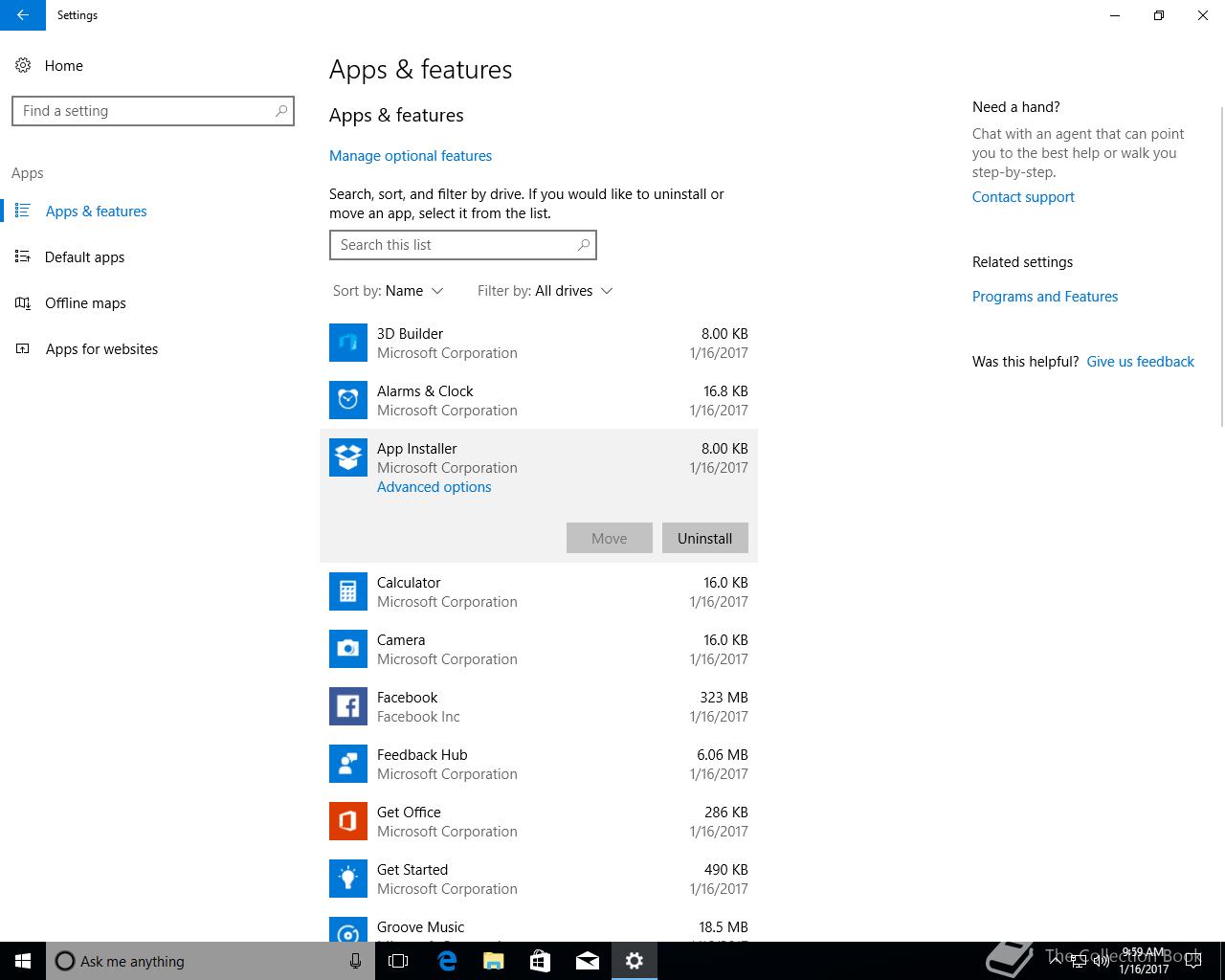Go to the Home settings page
The image size is (1225, 980).
pyautogui.click(x=63, y=66)
